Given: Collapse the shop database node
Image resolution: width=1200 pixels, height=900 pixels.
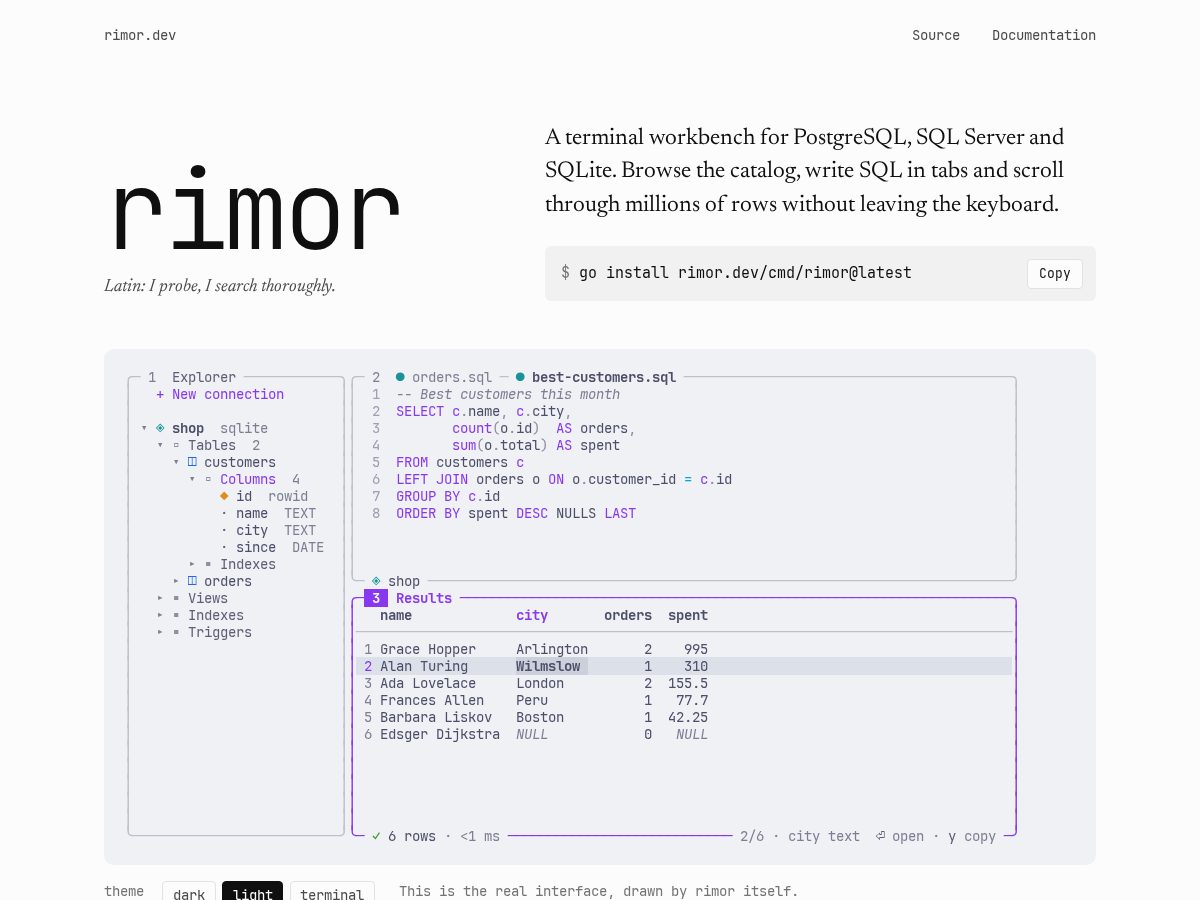Looking at the screenshot, I should (x=144, y=428).
